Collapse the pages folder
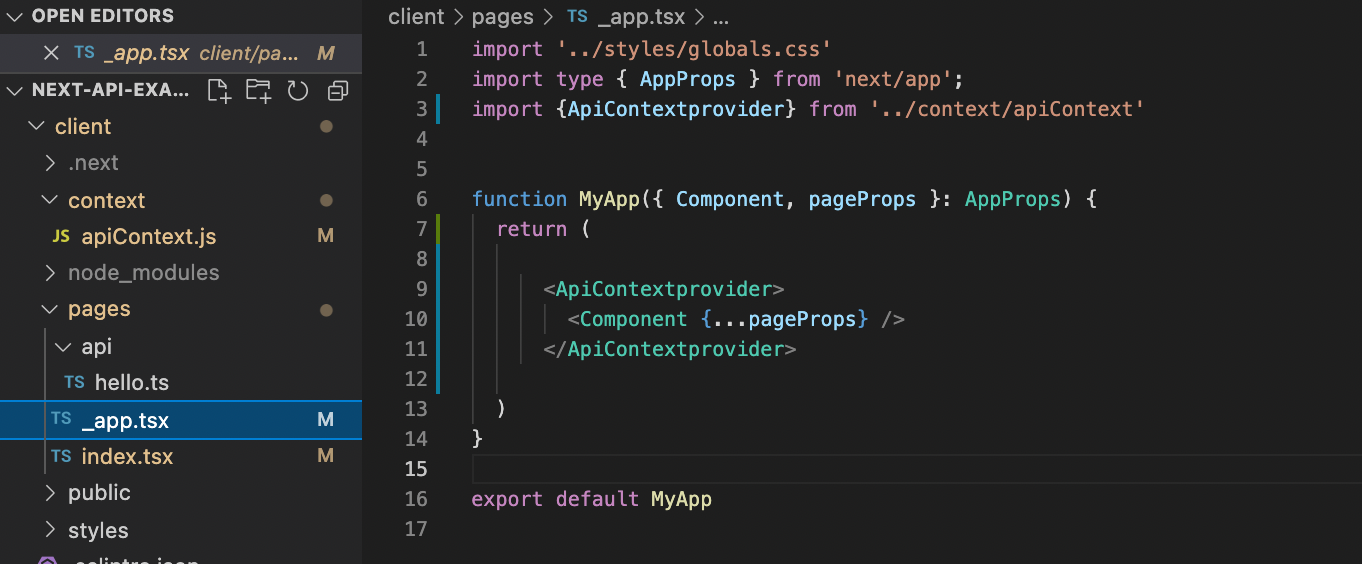The width and height of the screenshot is (1362, 564). [50, 309]
